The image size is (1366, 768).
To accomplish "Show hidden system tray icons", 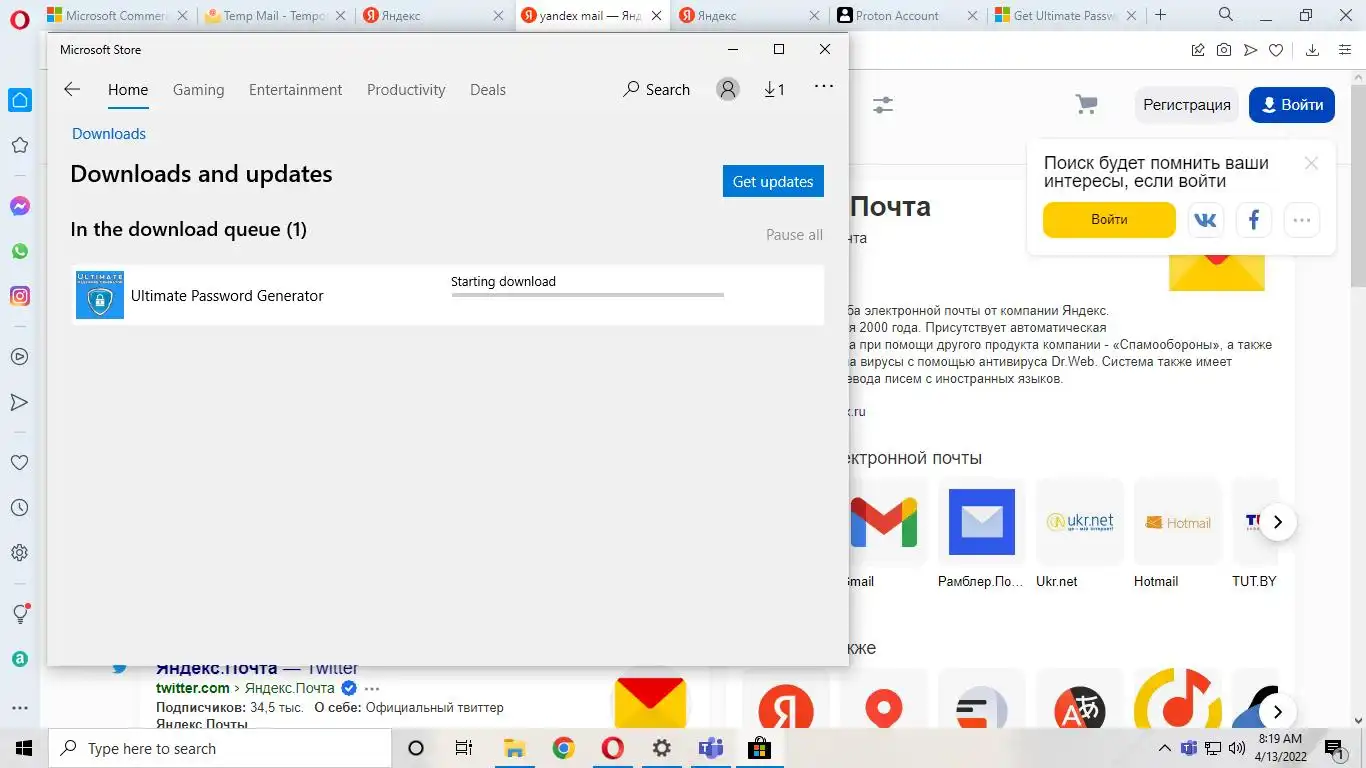I will 1164,748.
